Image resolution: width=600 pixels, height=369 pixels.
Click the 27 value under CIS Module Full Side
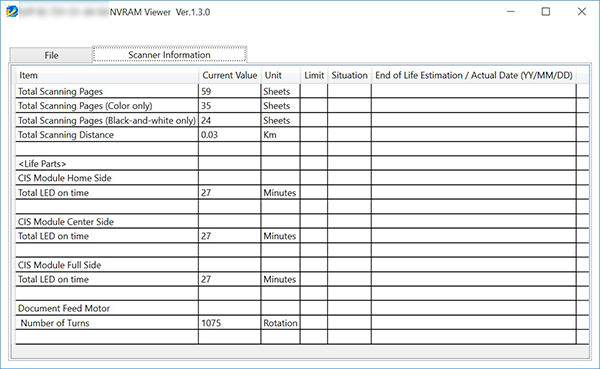[x=206, y=279]
